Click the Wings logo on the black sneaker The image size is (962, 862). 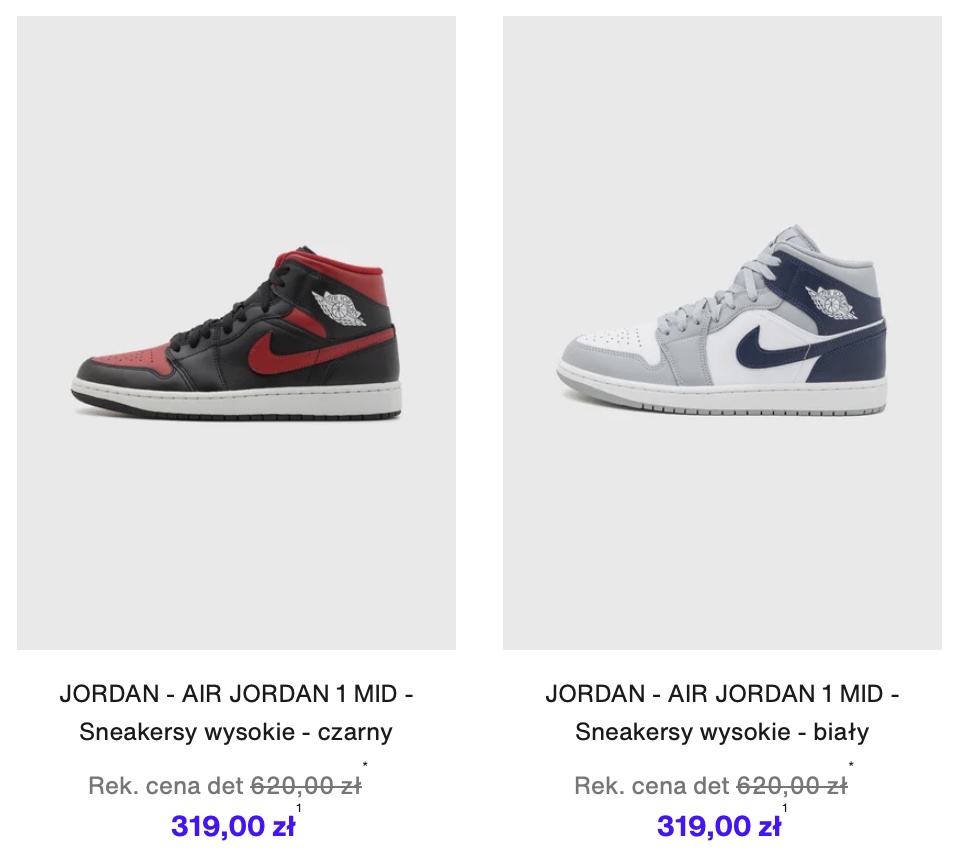pyautogui.click(x=338, y=309)
